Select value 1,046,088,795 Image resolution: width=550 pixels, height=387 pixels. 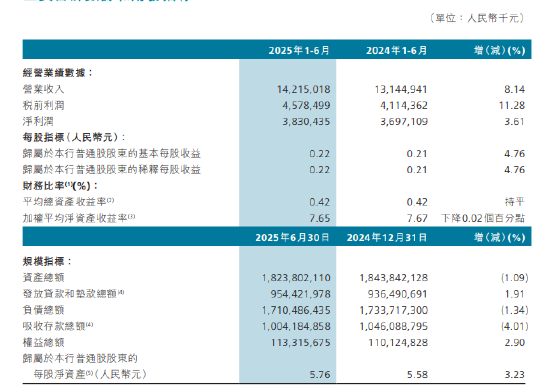(x=394, y=326)
